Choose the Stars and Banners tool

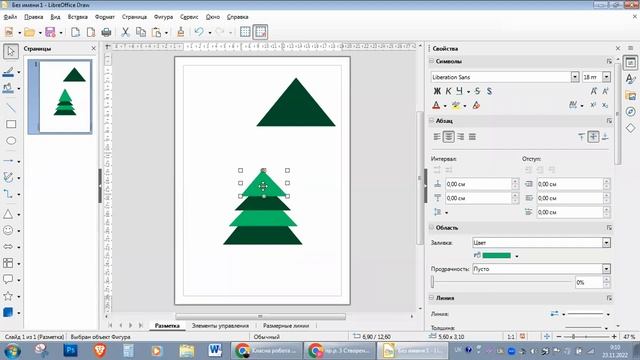coord(8,296)
